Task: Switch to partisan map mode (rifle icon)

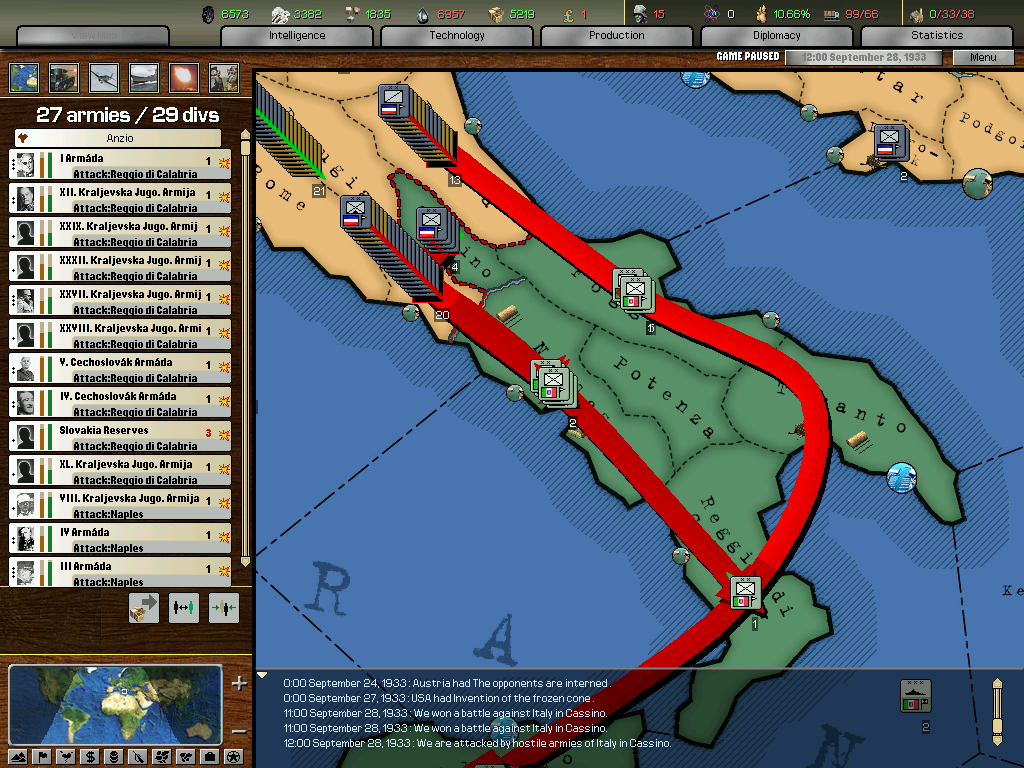Action: tap(138, 757)
